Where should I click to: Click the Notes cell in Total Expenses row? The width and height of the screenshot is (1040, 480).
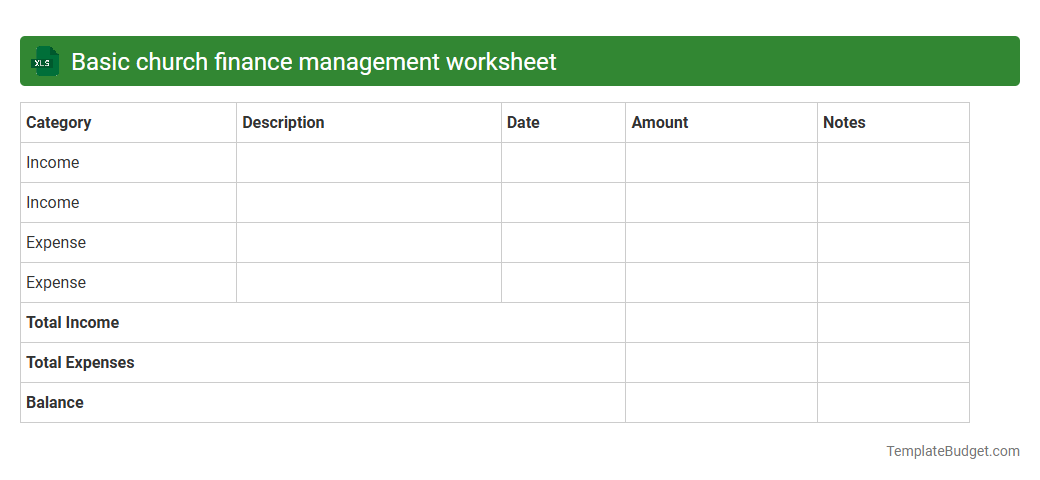coord(893,363)
